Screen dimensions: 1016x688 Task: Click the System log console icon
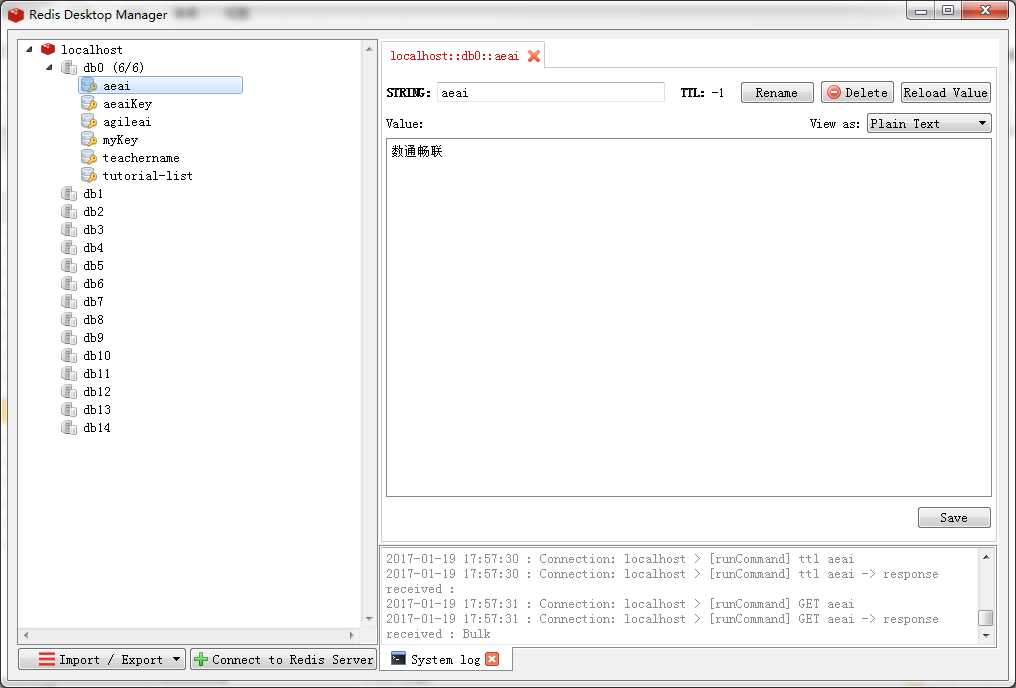point(398,659)
